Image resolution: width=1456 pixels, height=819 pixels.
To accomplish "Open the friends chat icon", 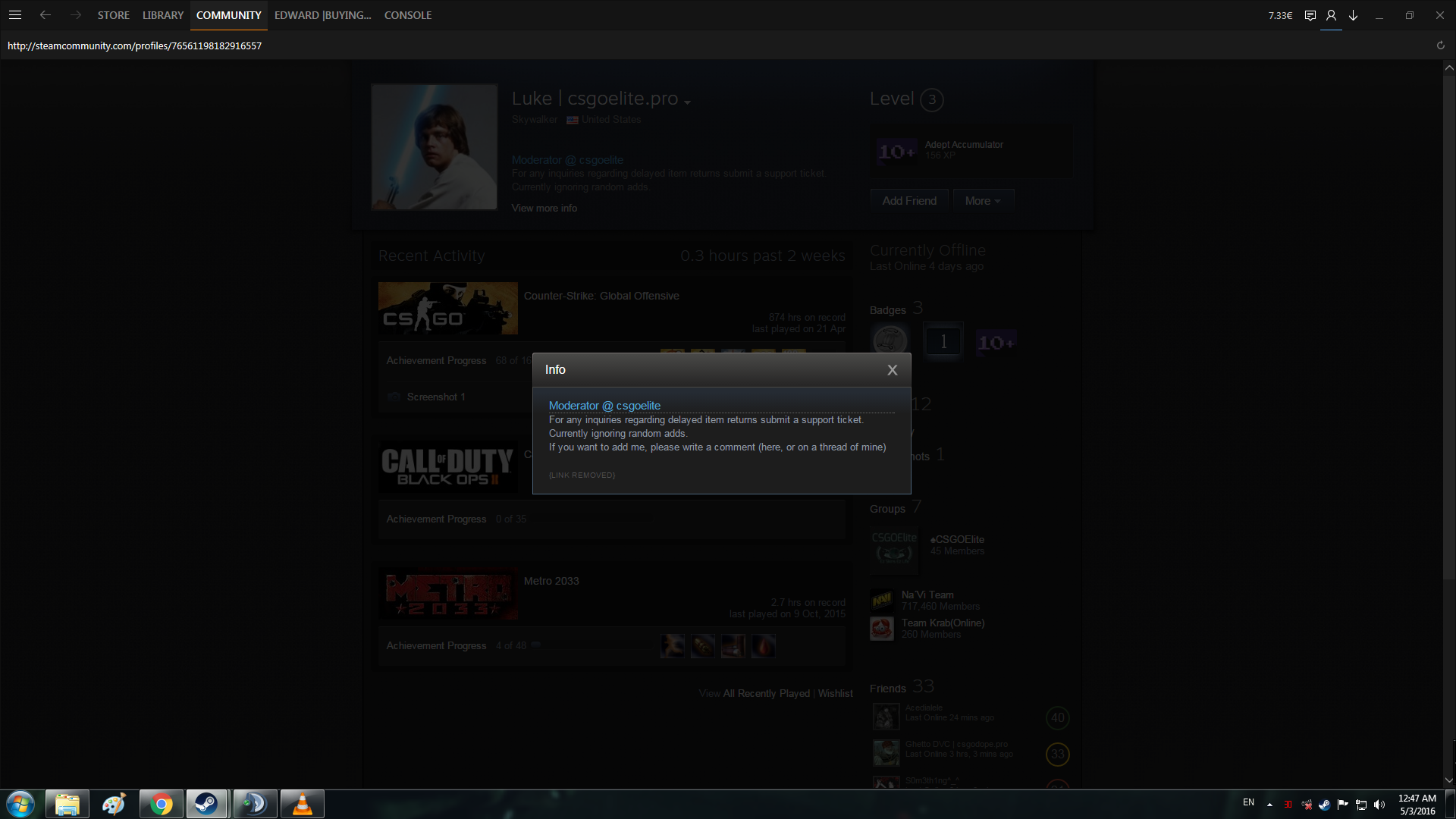I will pyautogui.click(x=1310, y=15).
